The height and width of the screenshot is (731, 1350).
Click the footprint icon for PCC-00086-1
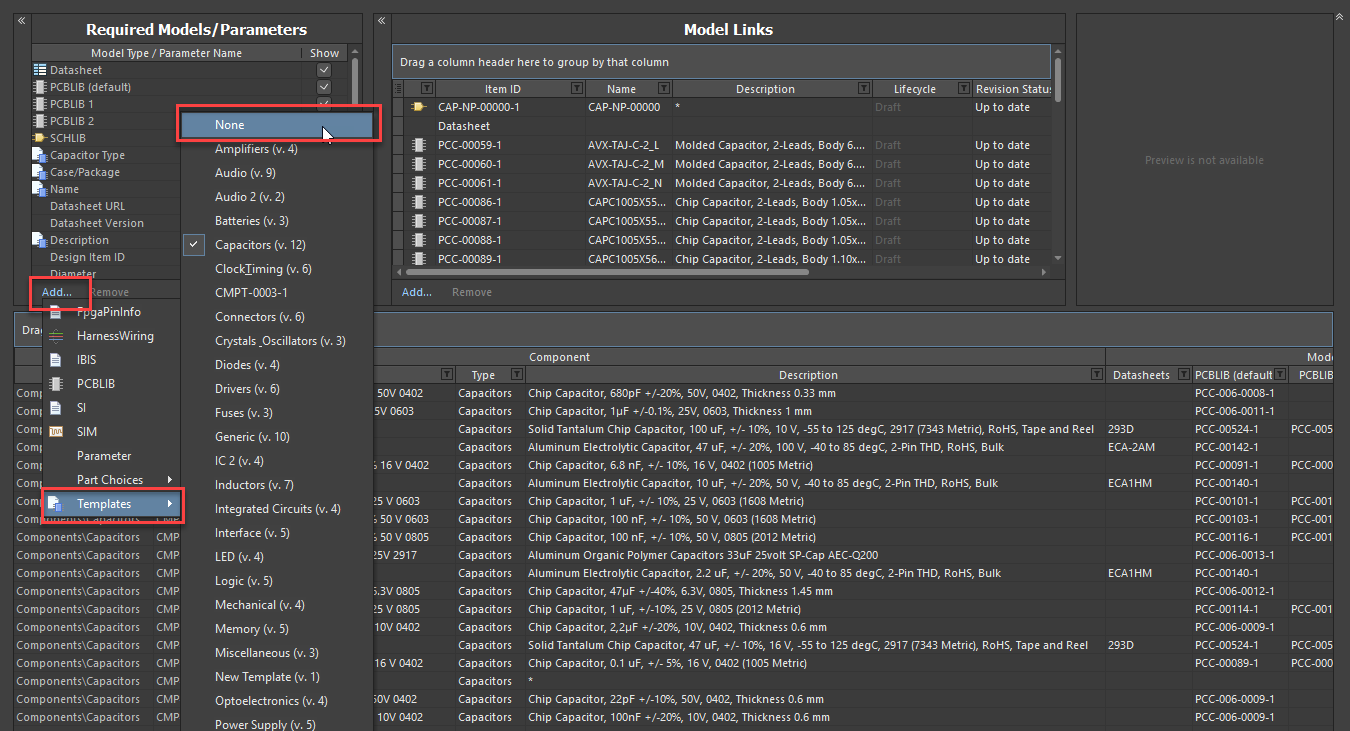tap(419, 202)
